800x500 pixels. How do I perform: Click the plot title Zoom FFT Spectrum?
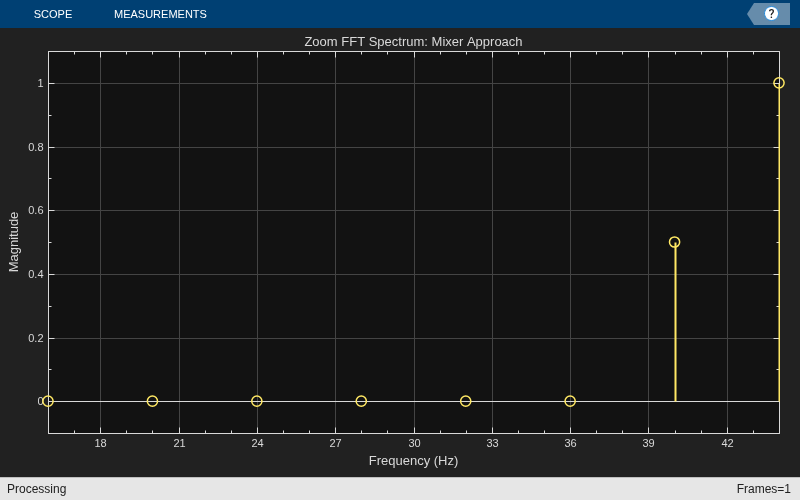pyautogui.click(x=413, y=42)
